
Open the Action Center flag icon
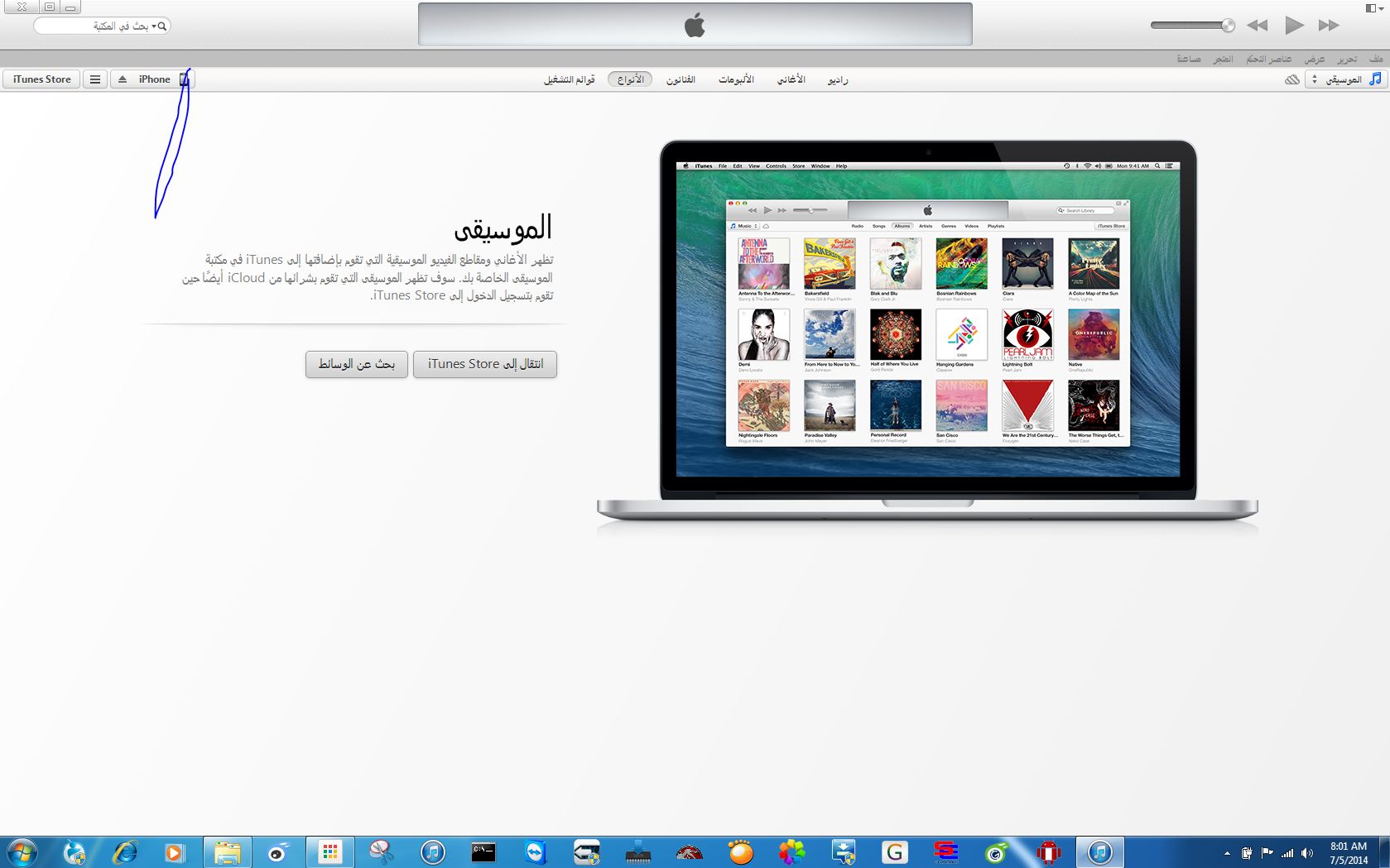(x=1267, y=853)
